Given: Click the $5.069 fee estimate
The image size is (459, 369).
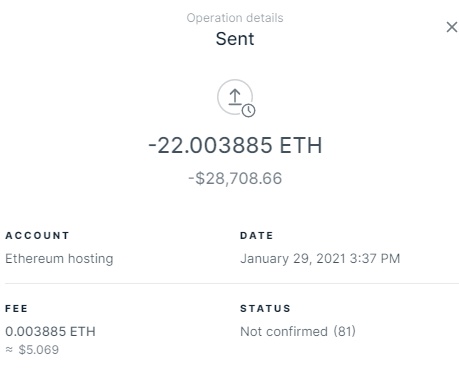Looking at the screenshot, I should pyautogui.click(x=38, y=350).
